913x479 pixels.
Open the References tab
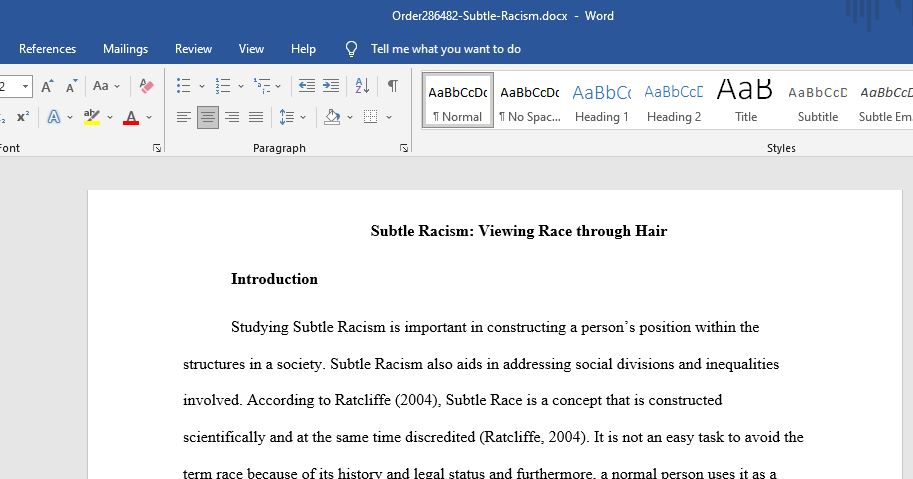point(47,49)
